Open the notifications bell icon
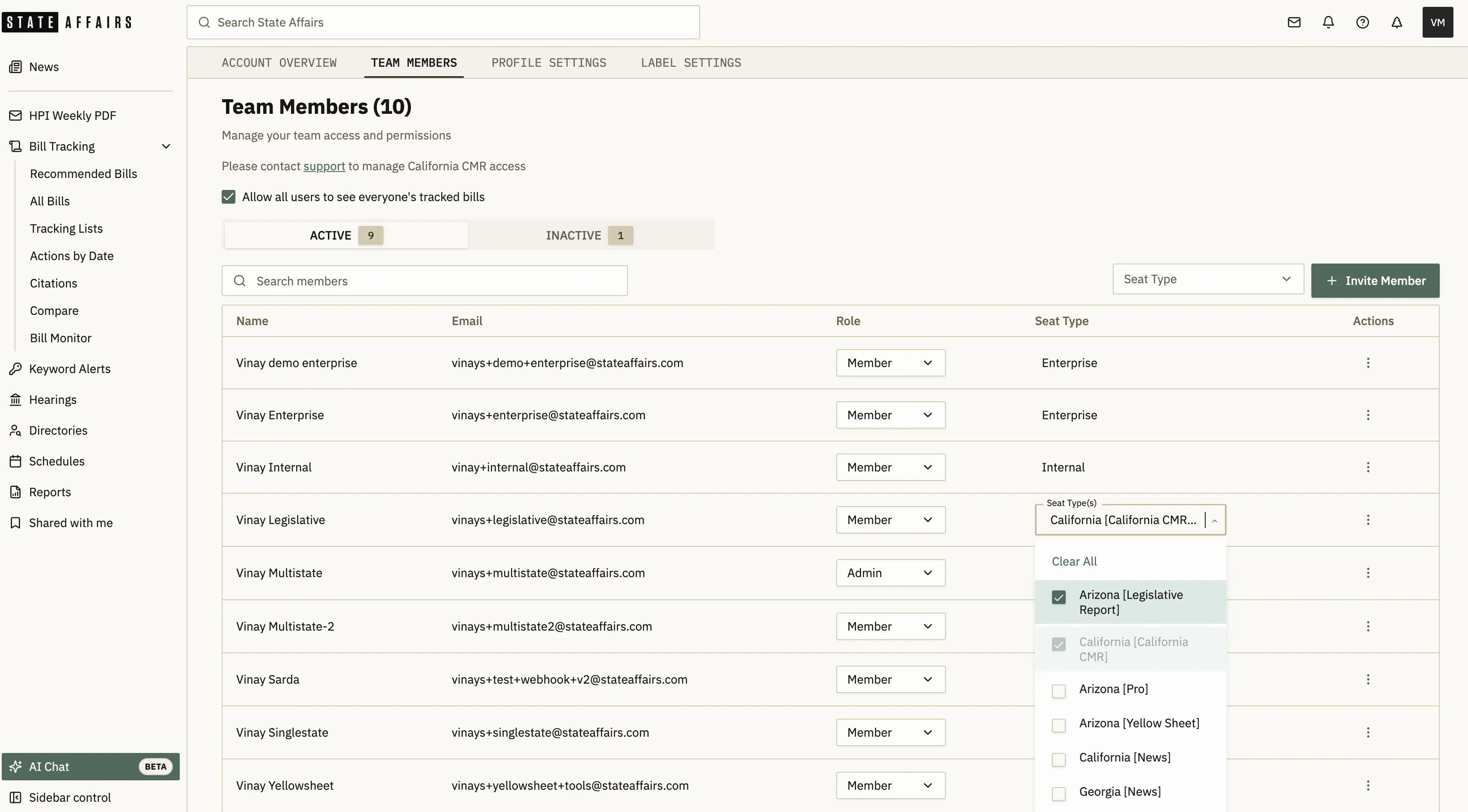 point(1328,22)
